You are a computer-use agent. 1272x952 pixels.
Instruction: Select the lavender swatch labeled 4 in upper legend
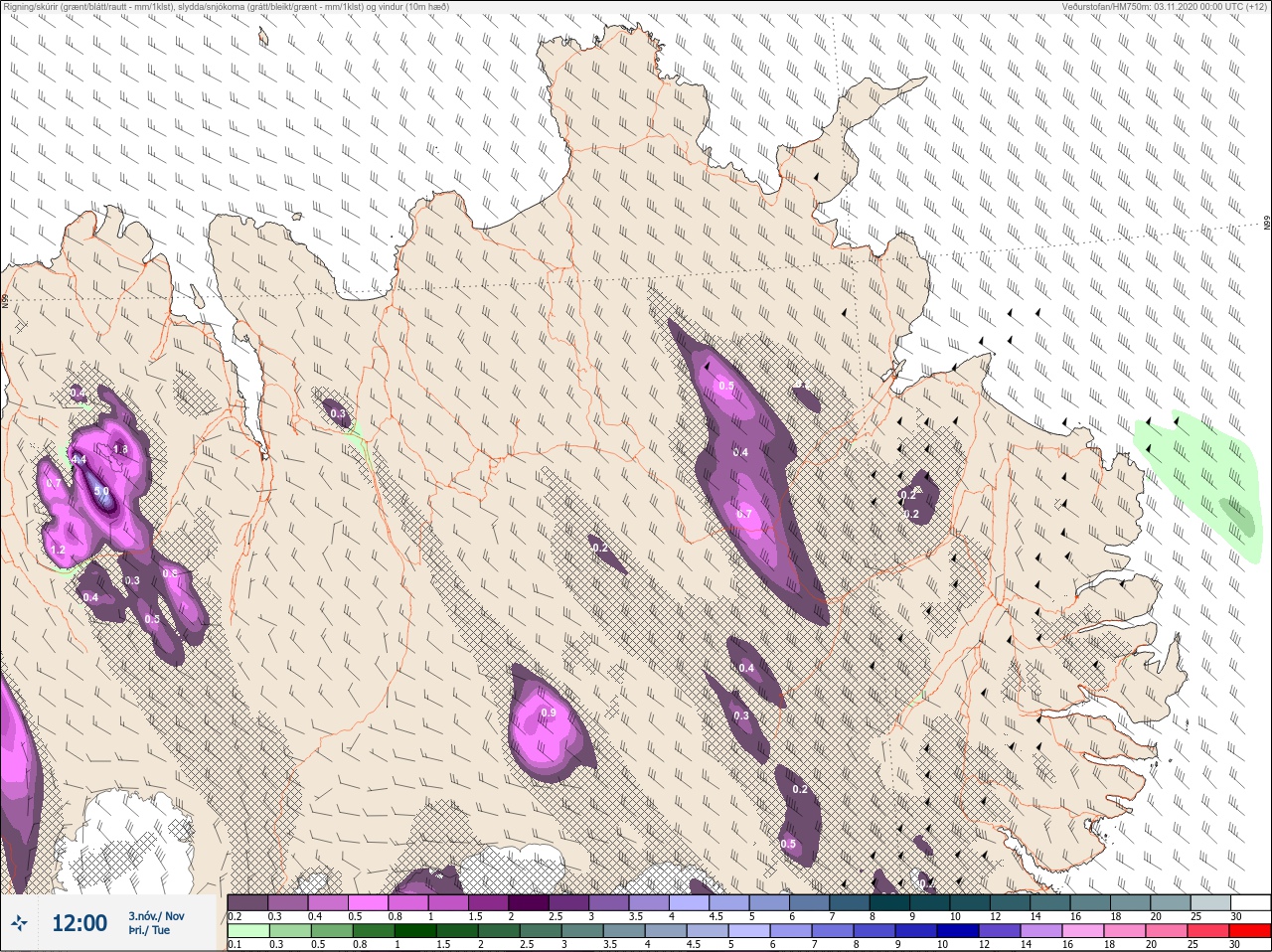[688, 902]
